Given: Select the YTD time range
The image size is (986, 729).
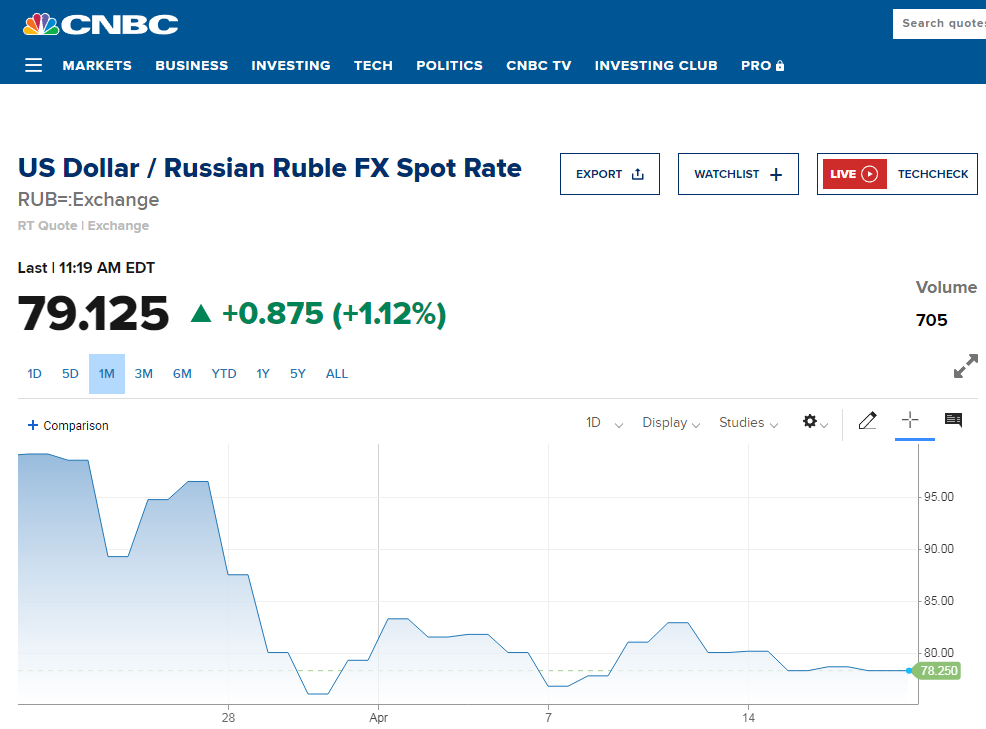Looking at the screenshot, I should (x=224, y=374).
